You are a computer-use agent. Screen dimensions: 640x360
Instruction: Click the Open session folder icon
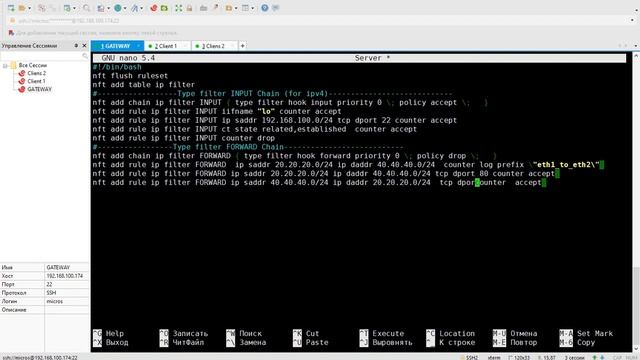(22, 8)
